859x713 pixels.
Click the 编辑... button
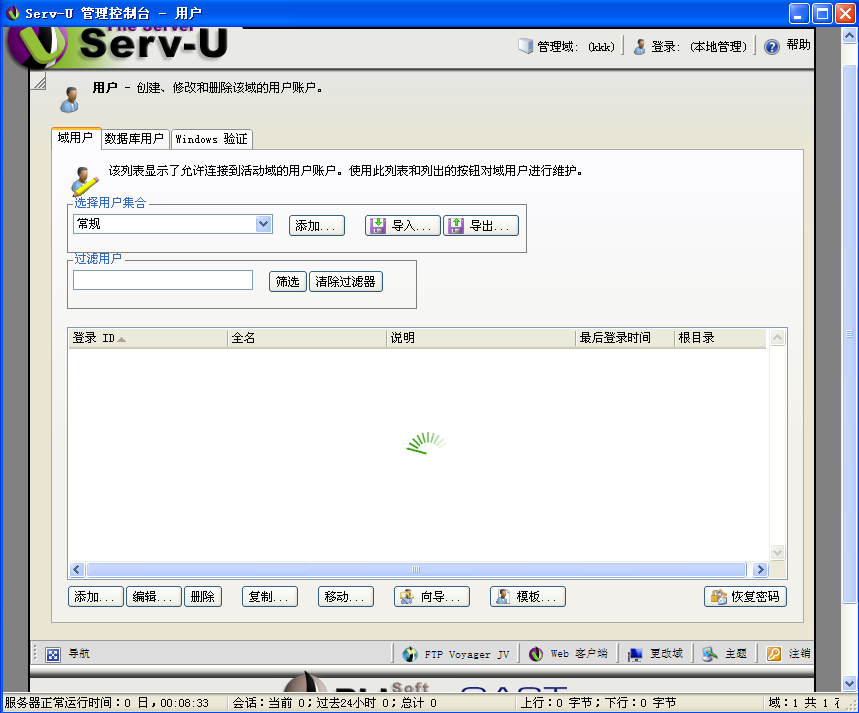pos(153,596)
